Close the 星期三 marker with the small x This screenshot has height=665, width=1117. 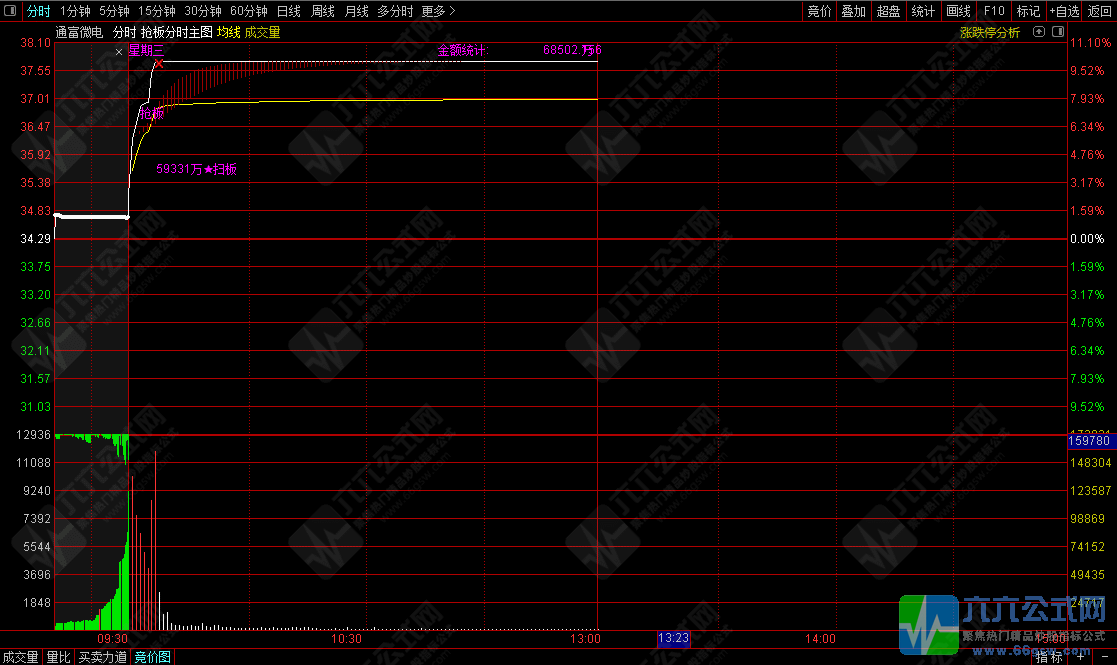(118, 50)
